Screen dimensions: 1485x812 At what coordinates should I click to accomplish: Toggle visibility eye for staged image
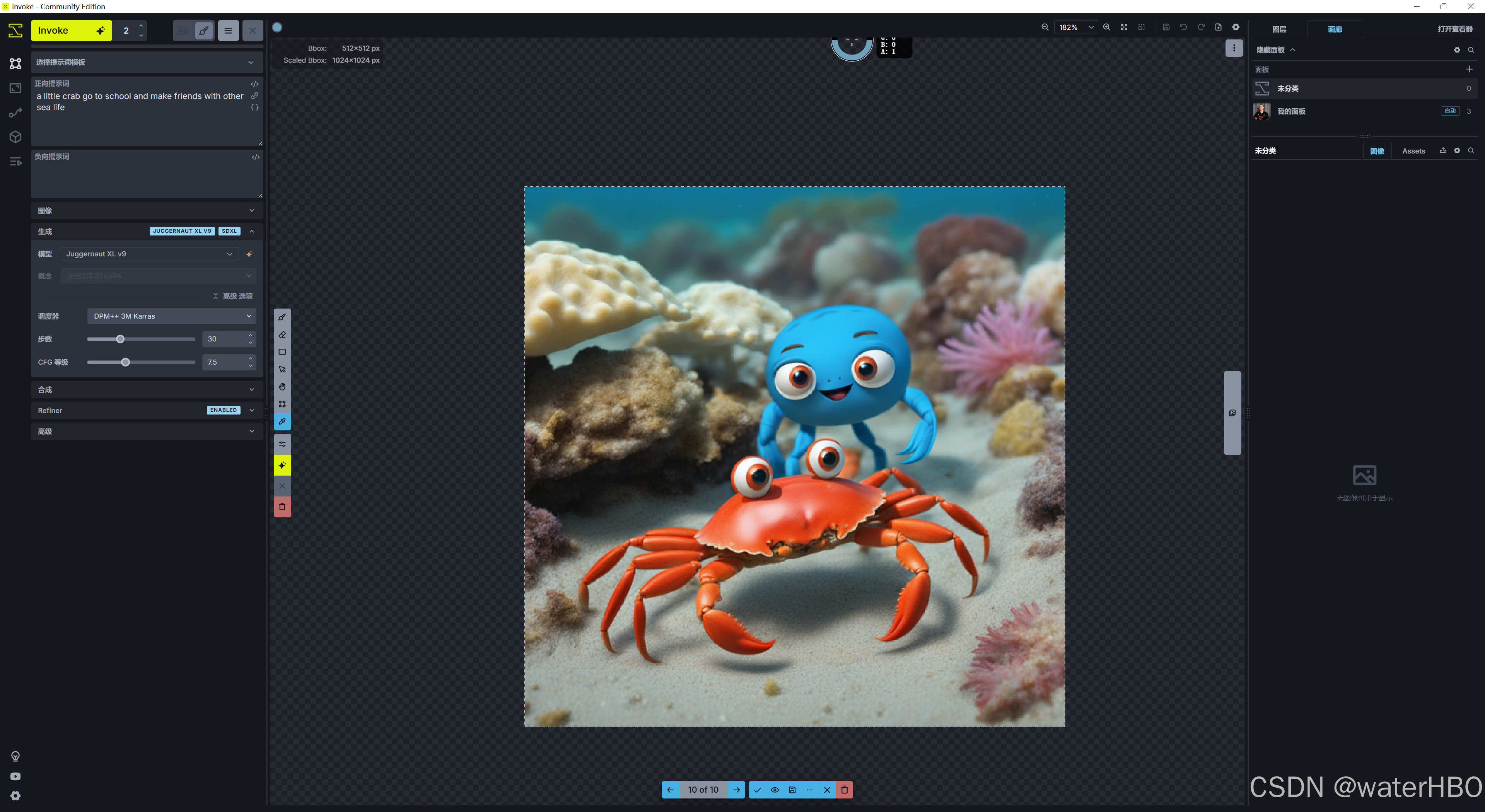pos(775,790)
